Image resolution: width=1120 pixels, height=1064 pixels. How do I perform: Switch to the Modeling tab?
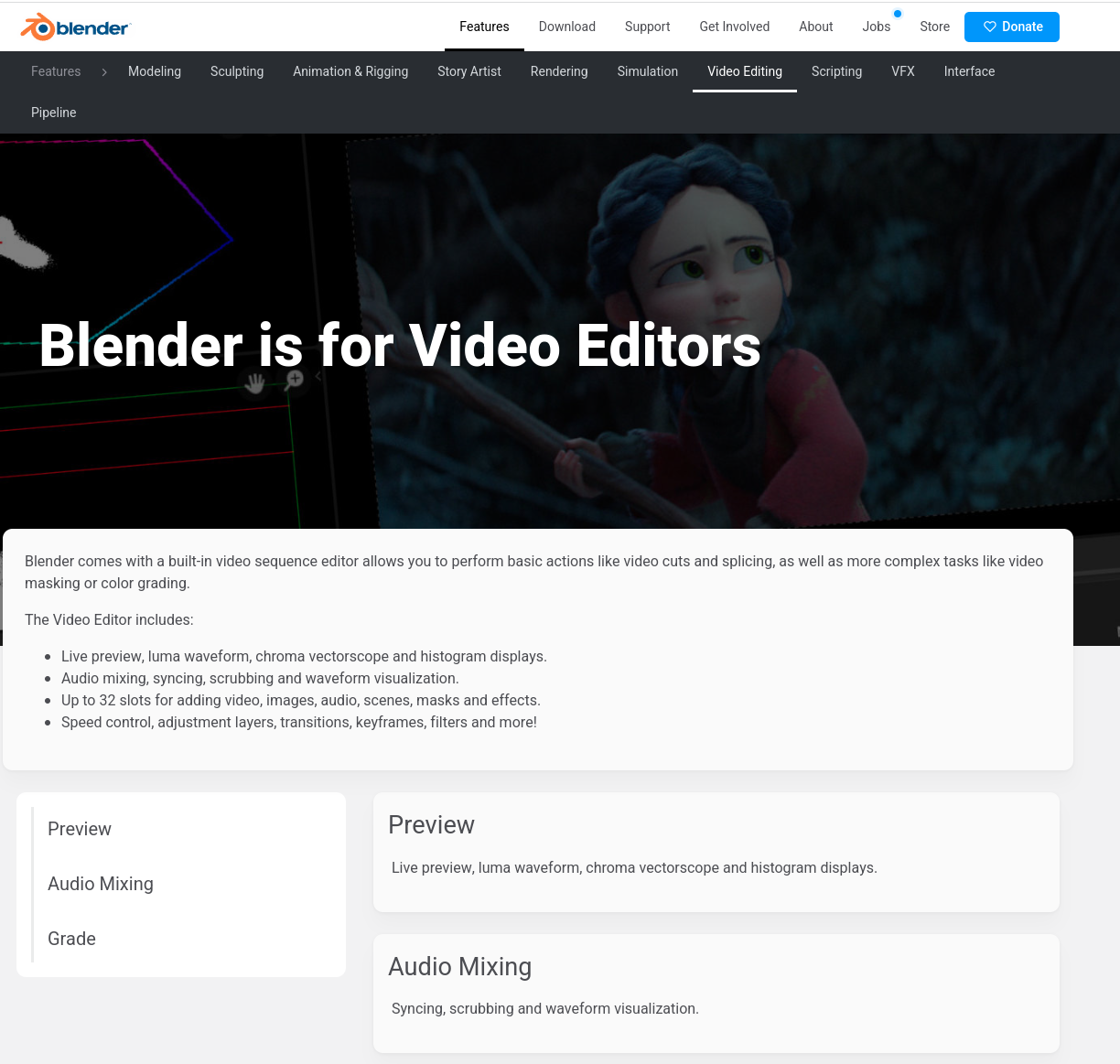pos(155,71)
